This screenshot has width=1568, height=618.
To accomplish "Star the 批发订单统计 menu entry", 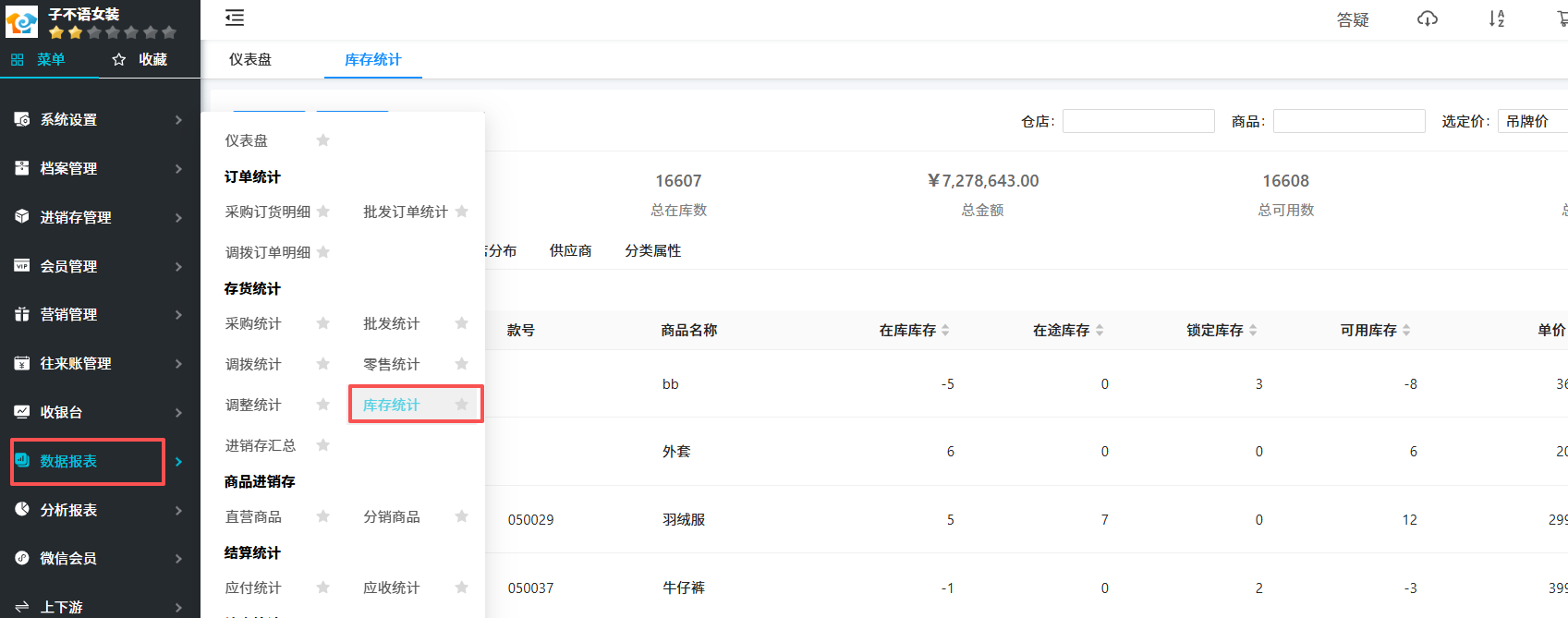I will (462, 212).
